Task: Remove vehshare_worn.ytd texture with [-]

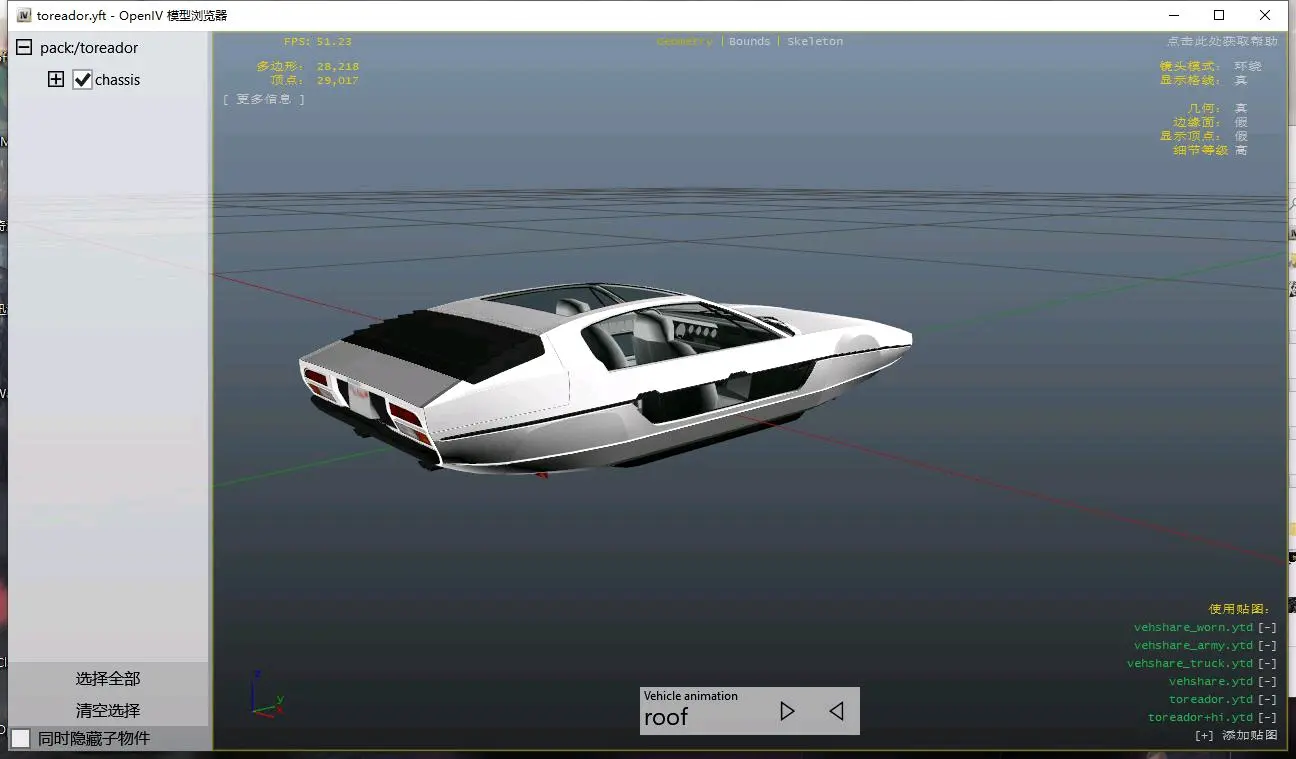Action: (1267, 628)
